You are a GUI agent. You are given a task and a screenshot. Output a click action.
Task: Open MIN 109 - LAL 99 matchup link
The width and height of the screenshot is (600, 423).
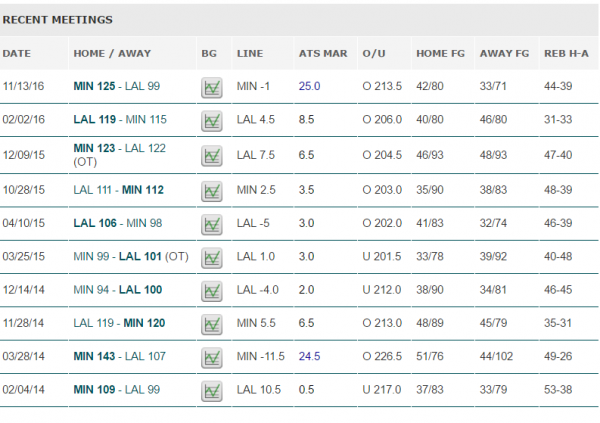[117, 390]
